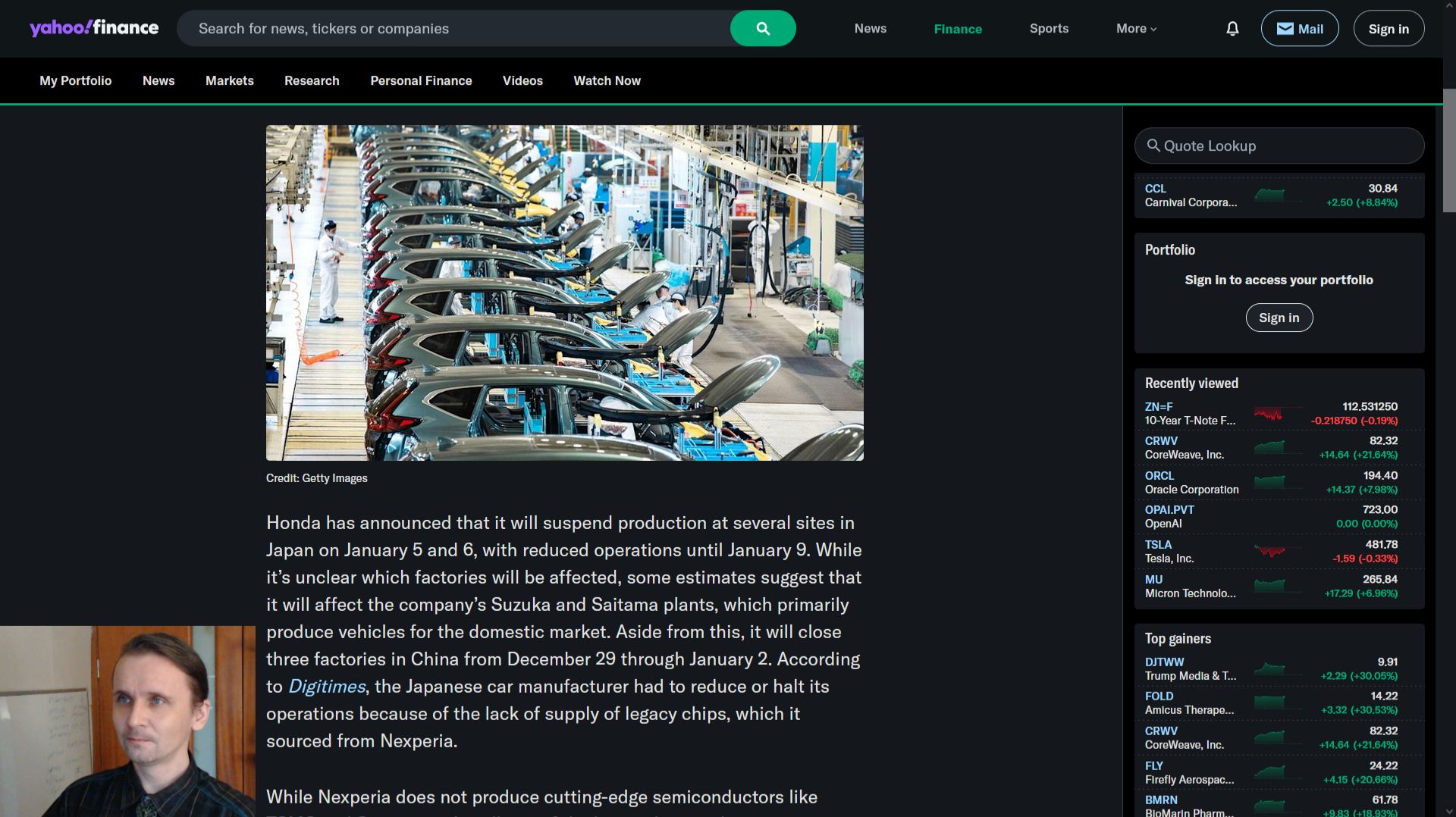Click the Top gainers heading

tap(1178, 639)
